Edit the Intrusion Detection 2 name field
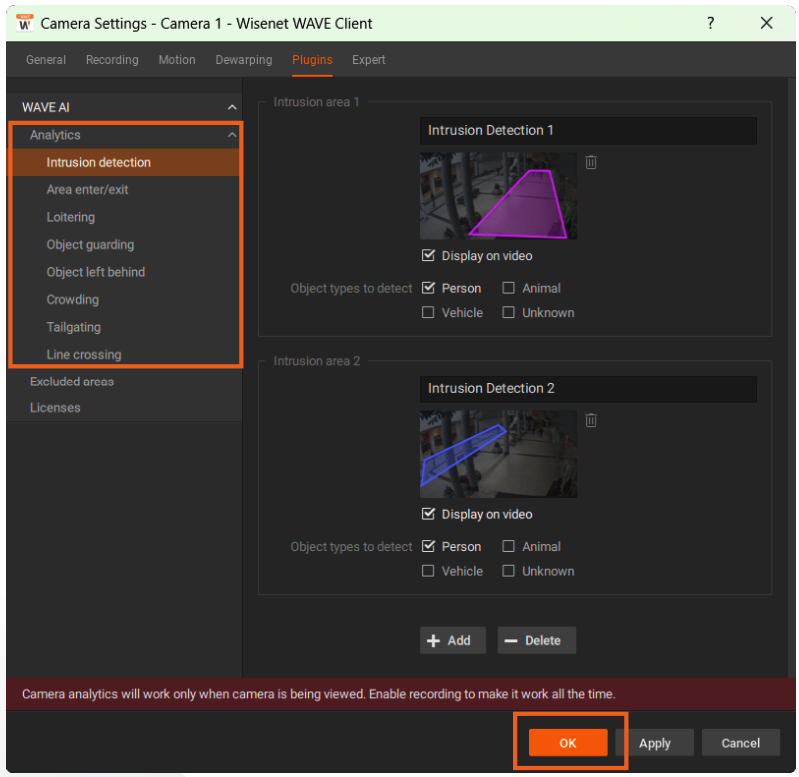The height and width of the screenshot is (777, 799). 588,389
